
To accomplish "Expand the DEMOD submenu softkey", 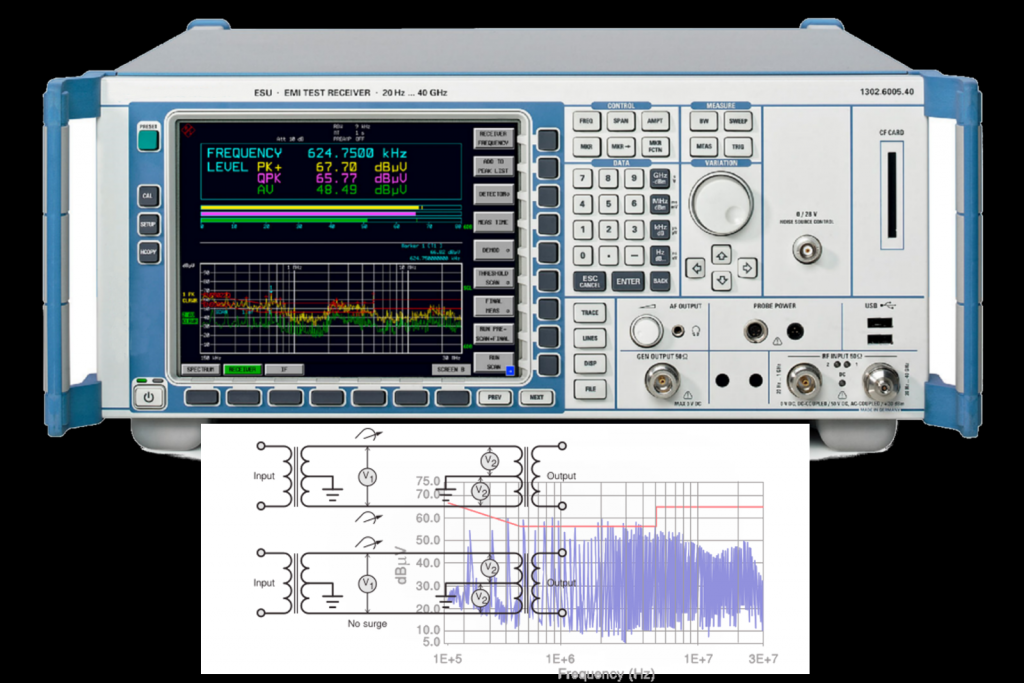I will click(493, 250).
